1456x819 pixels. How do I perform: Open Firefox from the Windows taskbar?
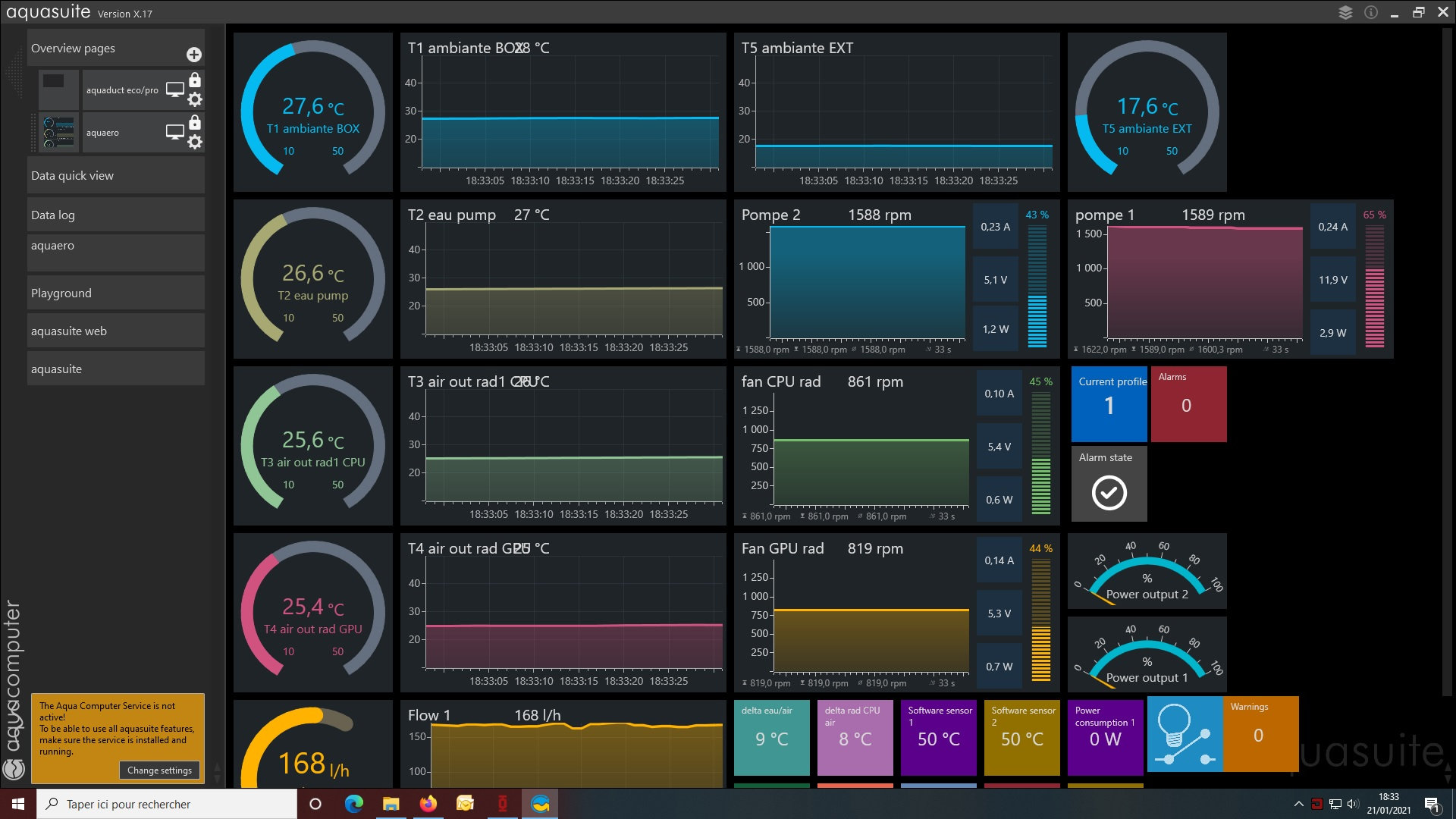click(x=428, y=804)
